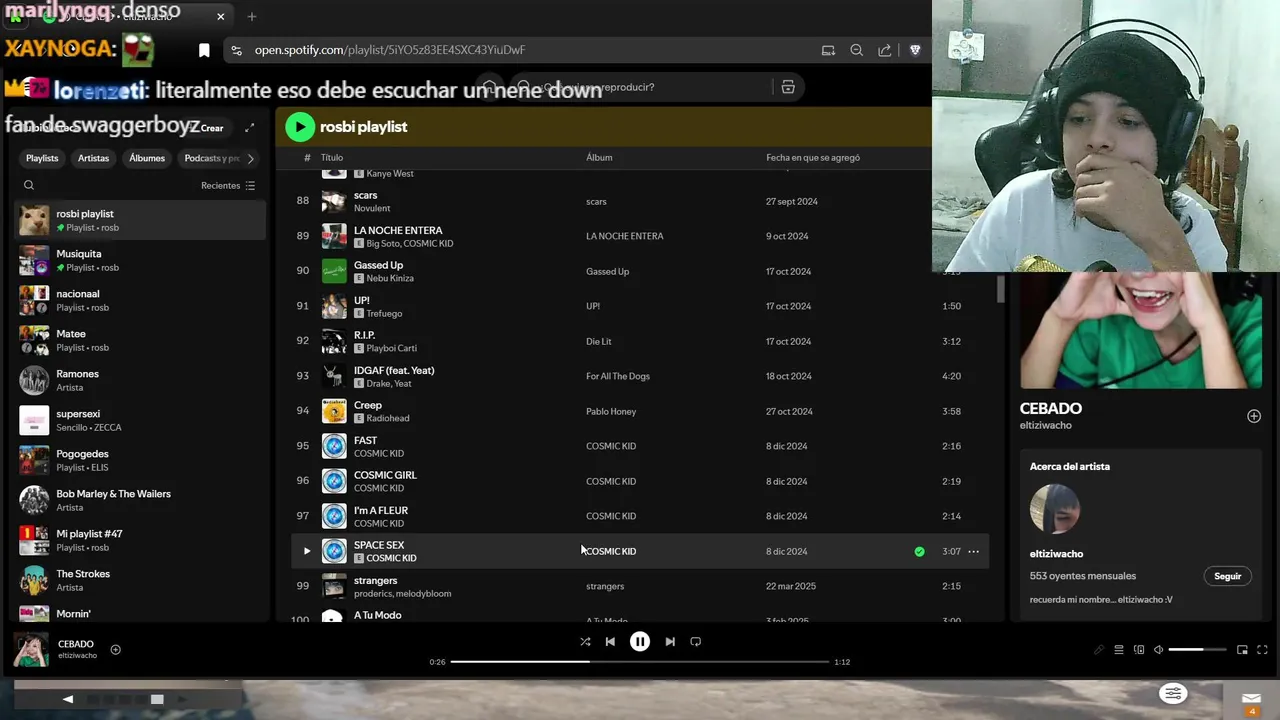Open the Die Lit album link
The width and height of the screenshot is (1280, 720).
[598, 341]
